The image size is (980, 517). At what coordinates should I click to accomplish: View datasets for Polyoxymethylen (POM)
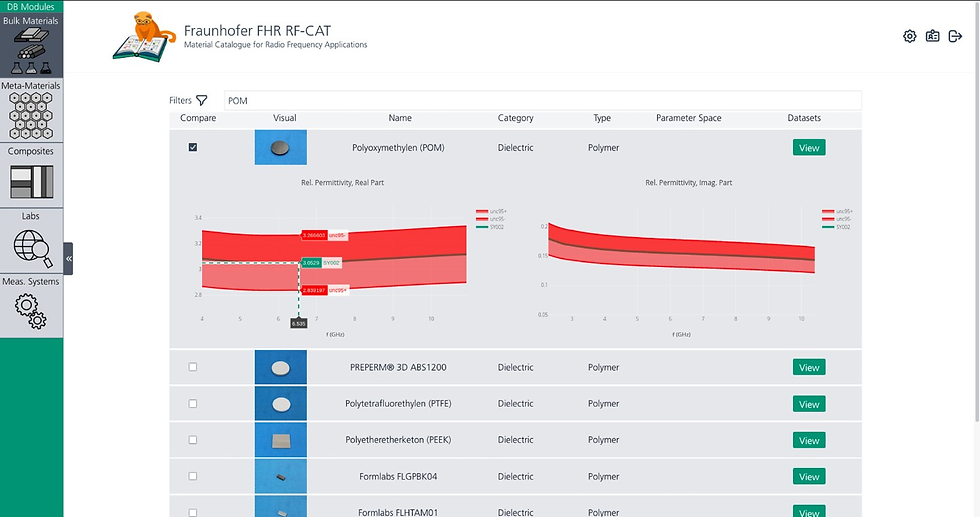pos(809,148)
